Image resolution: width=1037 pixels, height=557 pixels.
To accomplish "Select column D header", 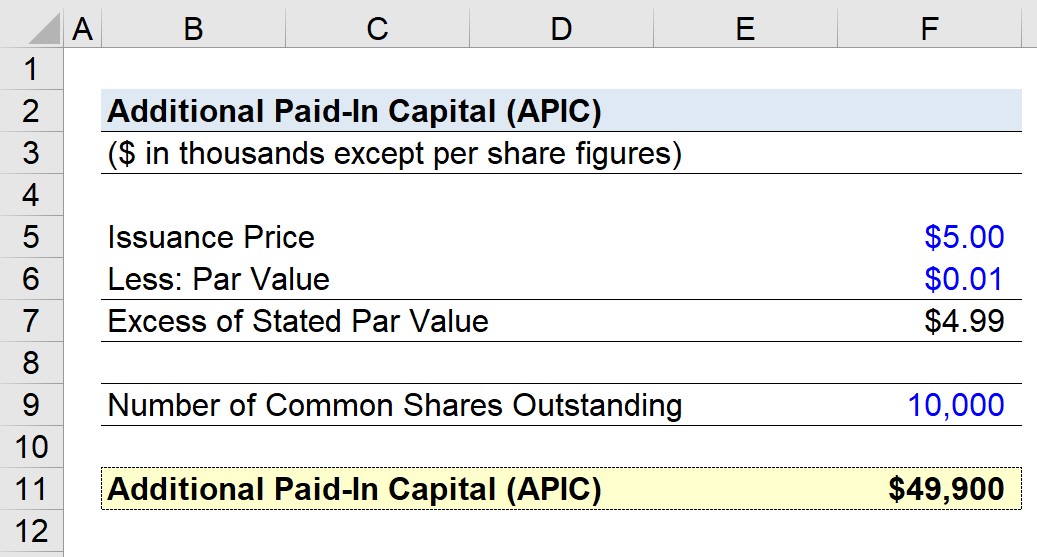I will 561,31.
